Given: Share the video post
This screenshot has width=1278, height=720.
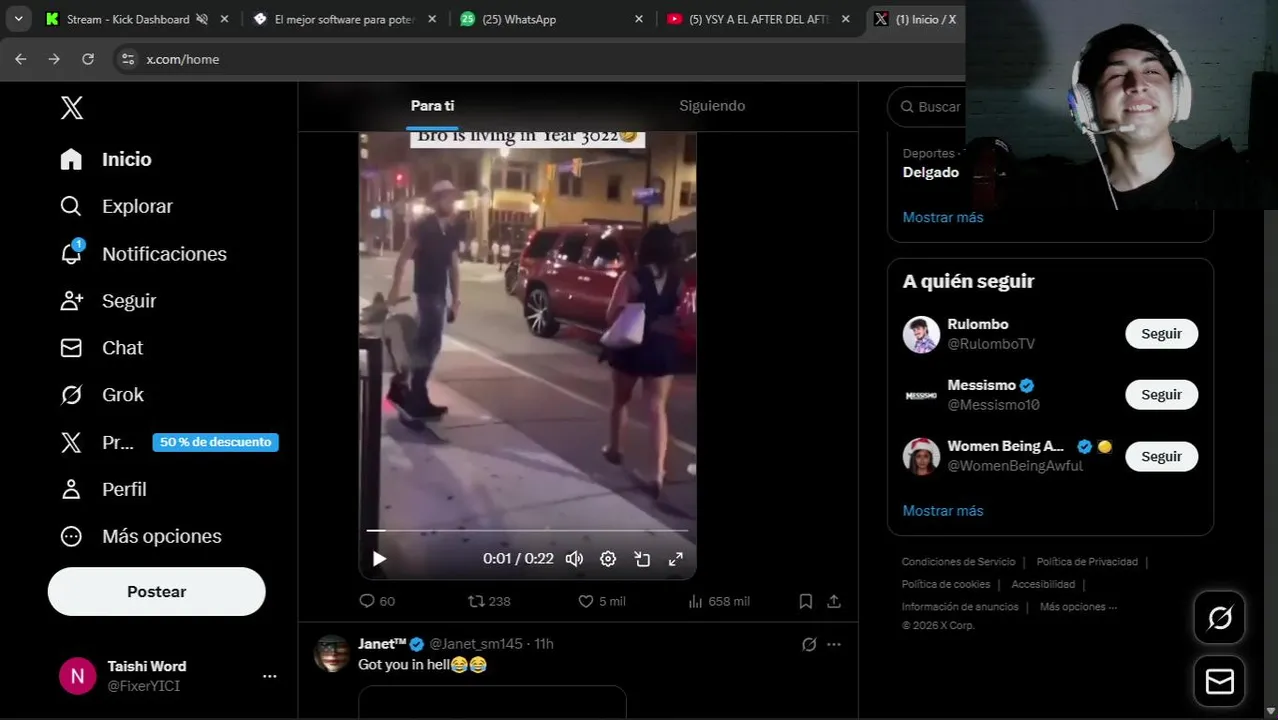Looking at the screenshot, I should point(834,601).
